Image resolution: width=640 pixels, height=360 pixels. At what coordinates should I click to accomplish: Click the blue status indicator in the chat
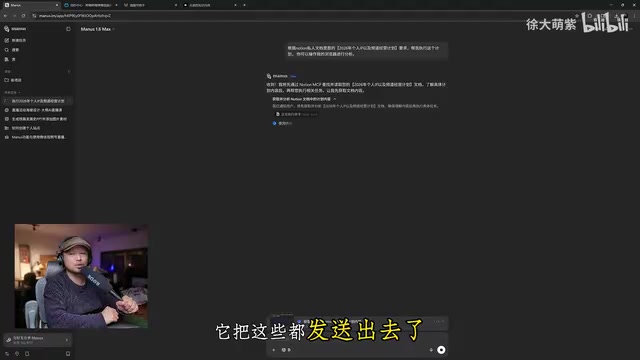pos(274,123)
